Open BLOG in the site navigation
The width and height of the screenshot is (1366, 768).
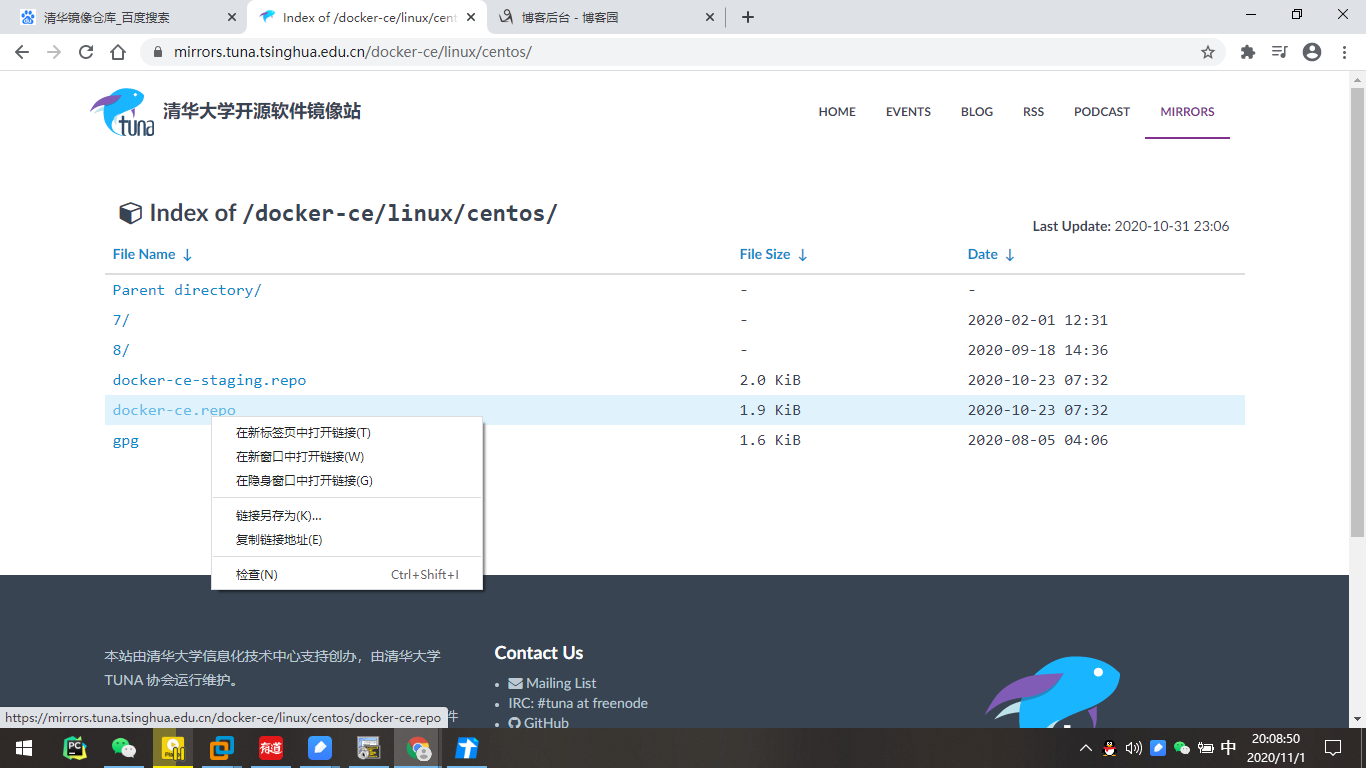tap(977, 112)
